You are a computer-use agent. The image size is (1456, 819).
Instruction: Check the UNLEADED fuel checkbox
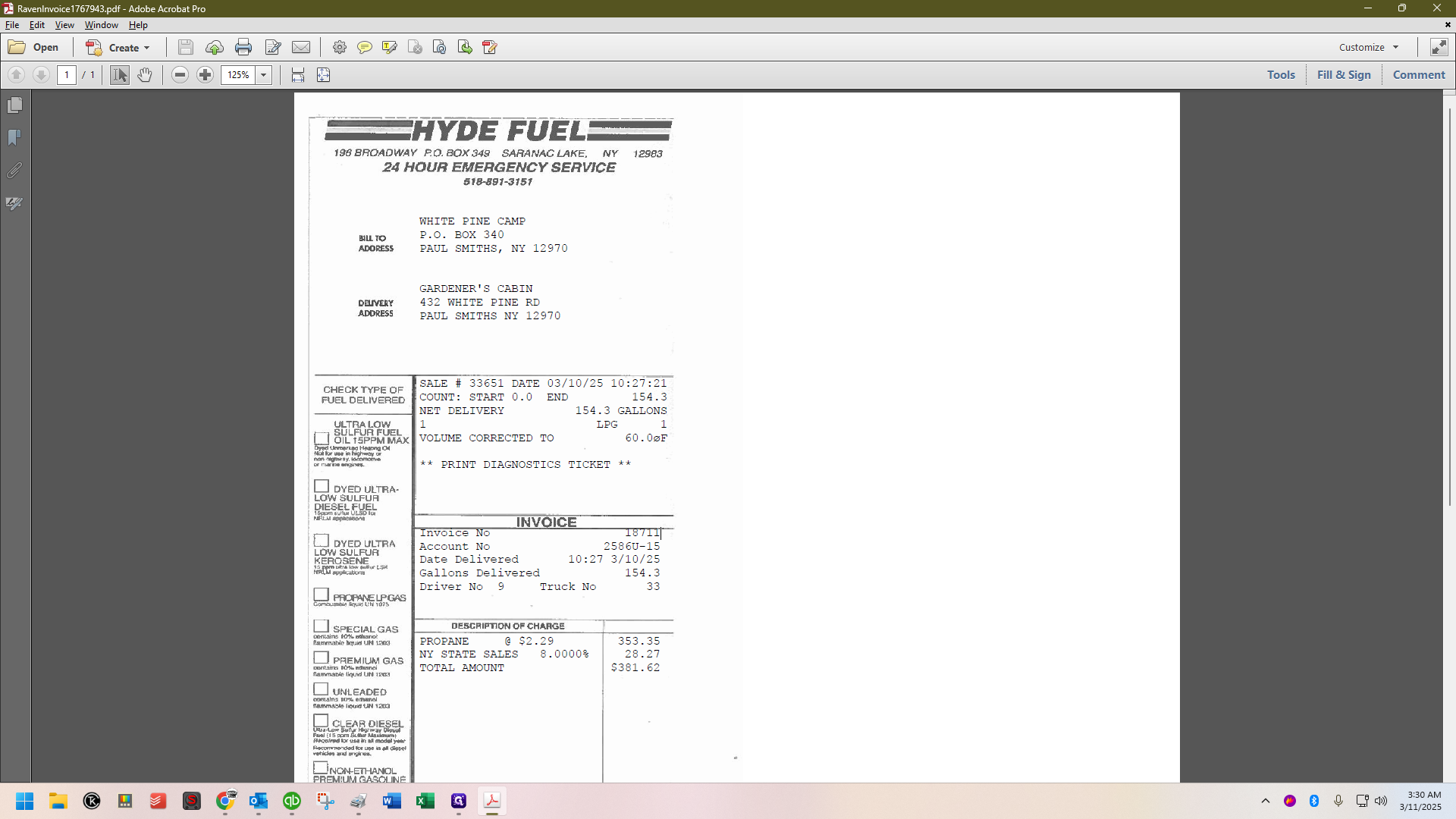(322, 689)
